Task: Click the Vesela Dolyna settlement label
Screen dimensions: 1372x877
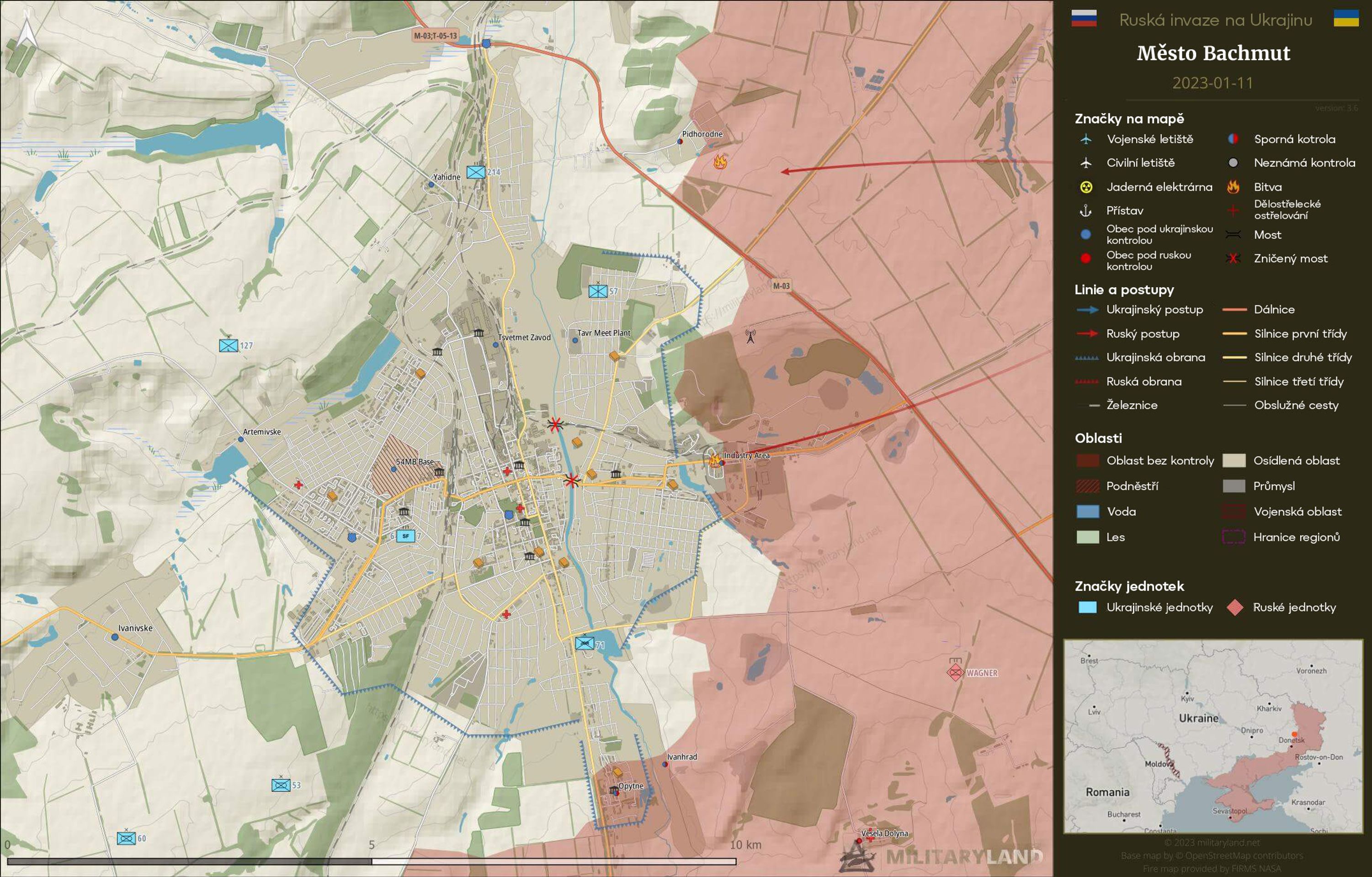Action: [884, 833]
